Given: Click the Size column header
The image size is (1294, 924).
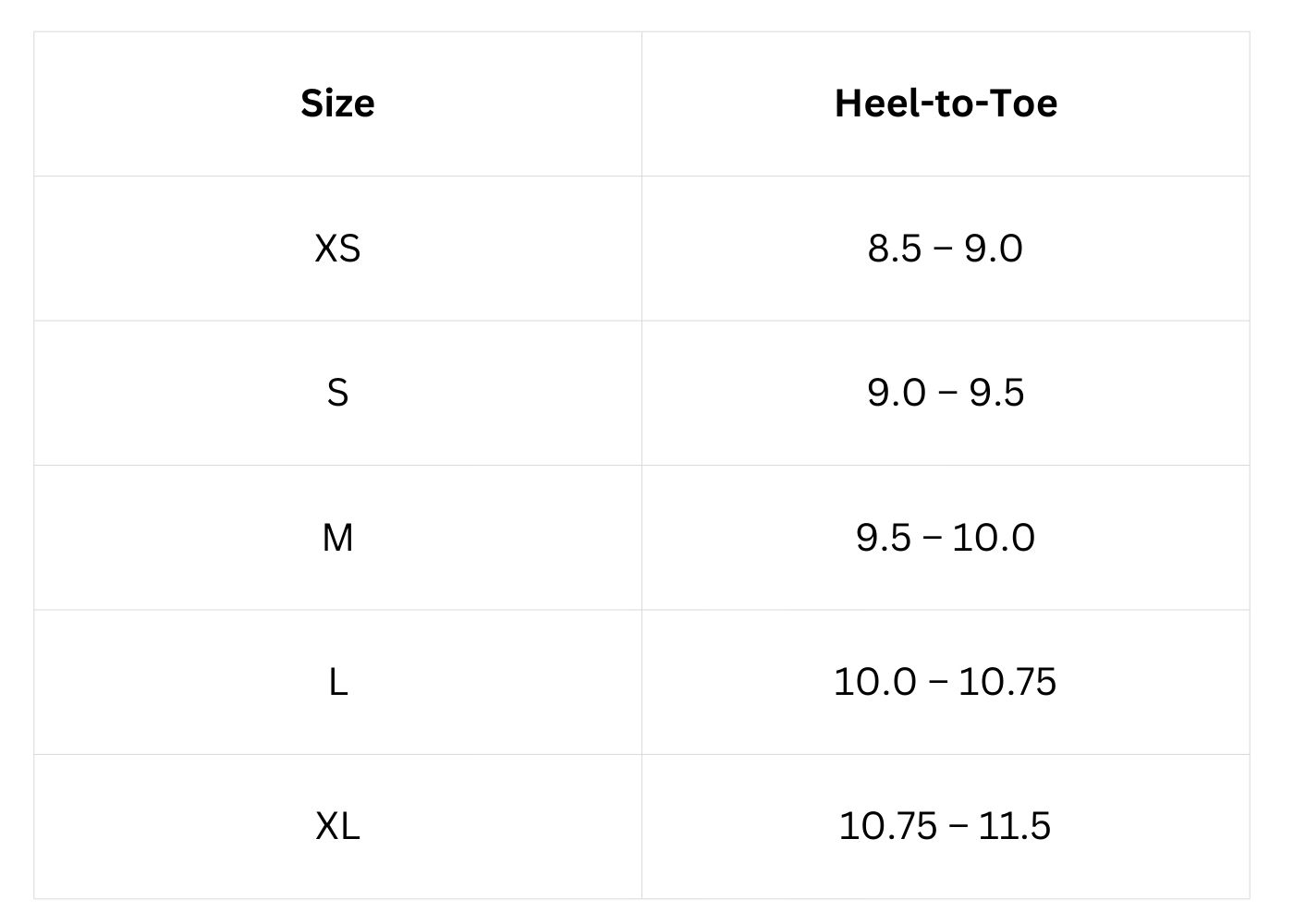Looking at the screenshot, I should tap(337, 103).
